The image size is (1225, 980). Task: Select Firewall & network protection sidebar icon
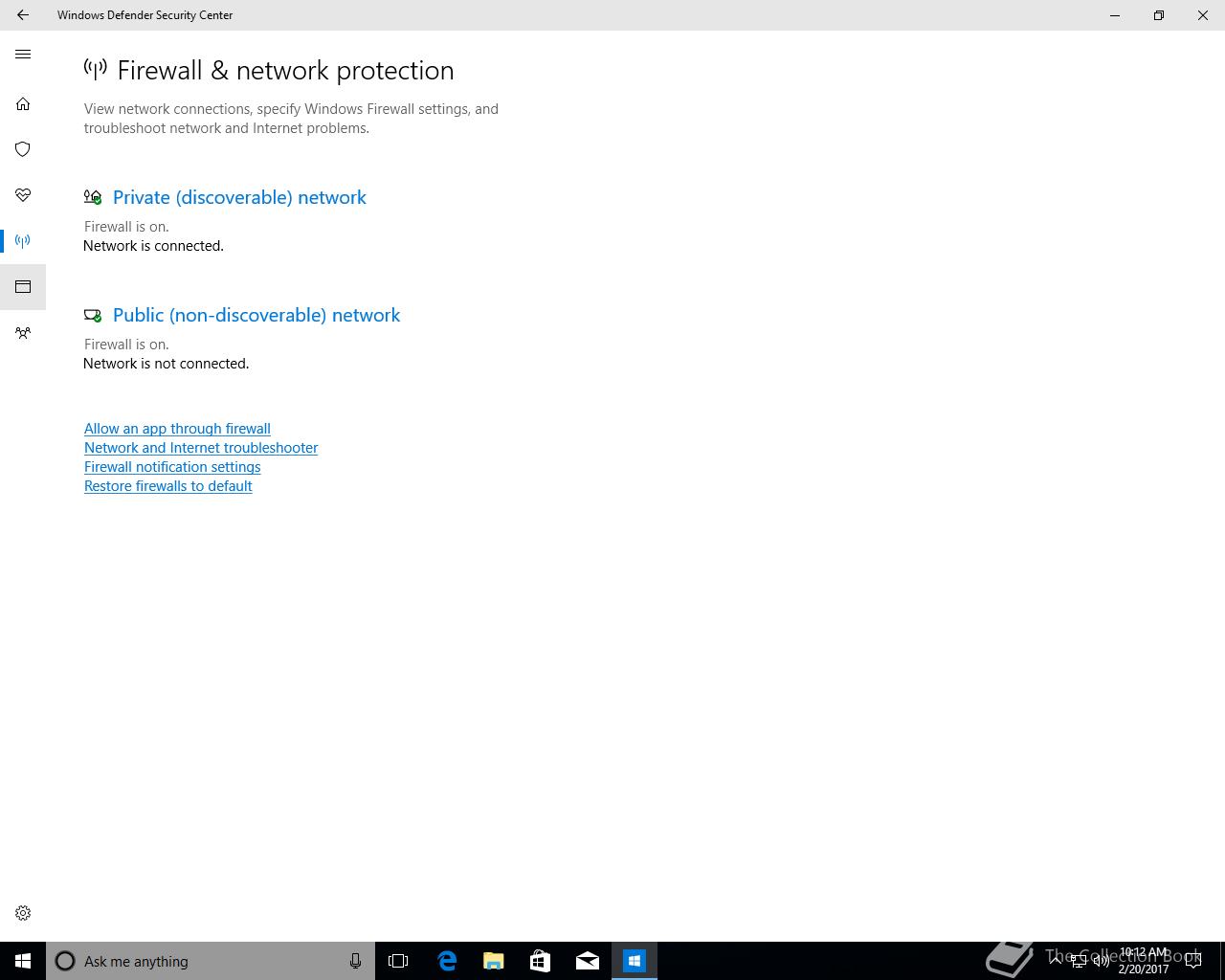click(x=23, y=241)
